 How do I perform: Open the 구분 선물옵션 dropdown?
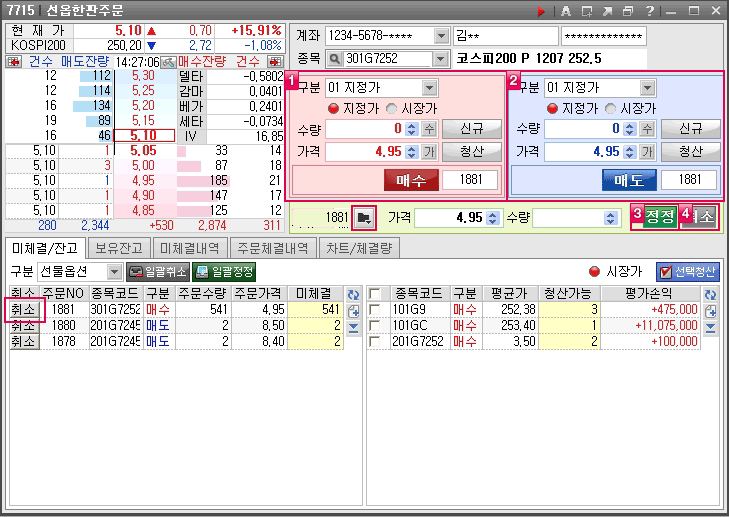click(x=114, y=272)
